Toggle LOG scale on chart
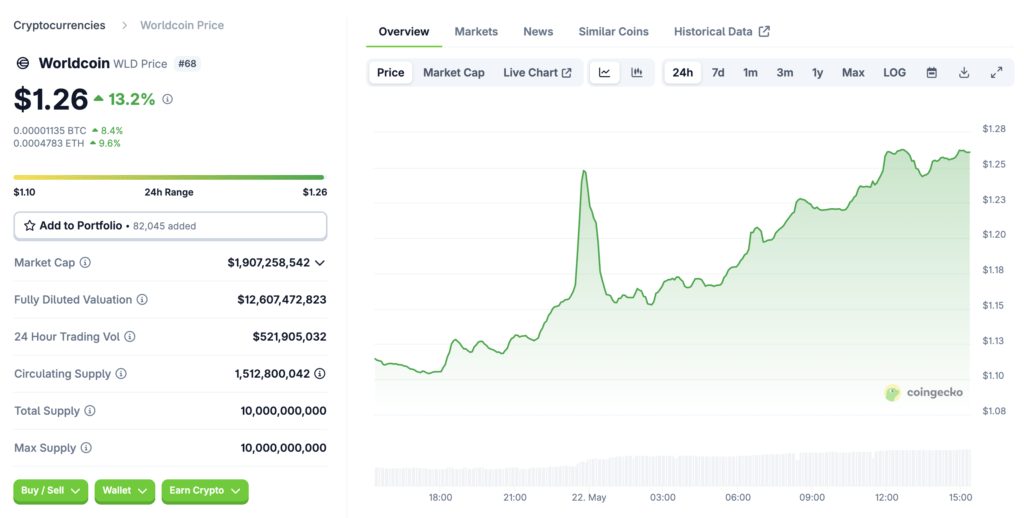 pos(895,73)
